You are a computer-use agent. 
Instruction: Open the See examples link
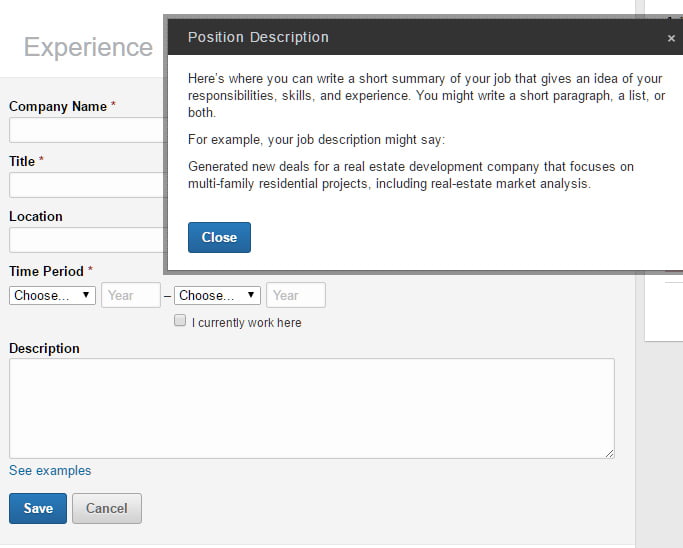[50, 470]
